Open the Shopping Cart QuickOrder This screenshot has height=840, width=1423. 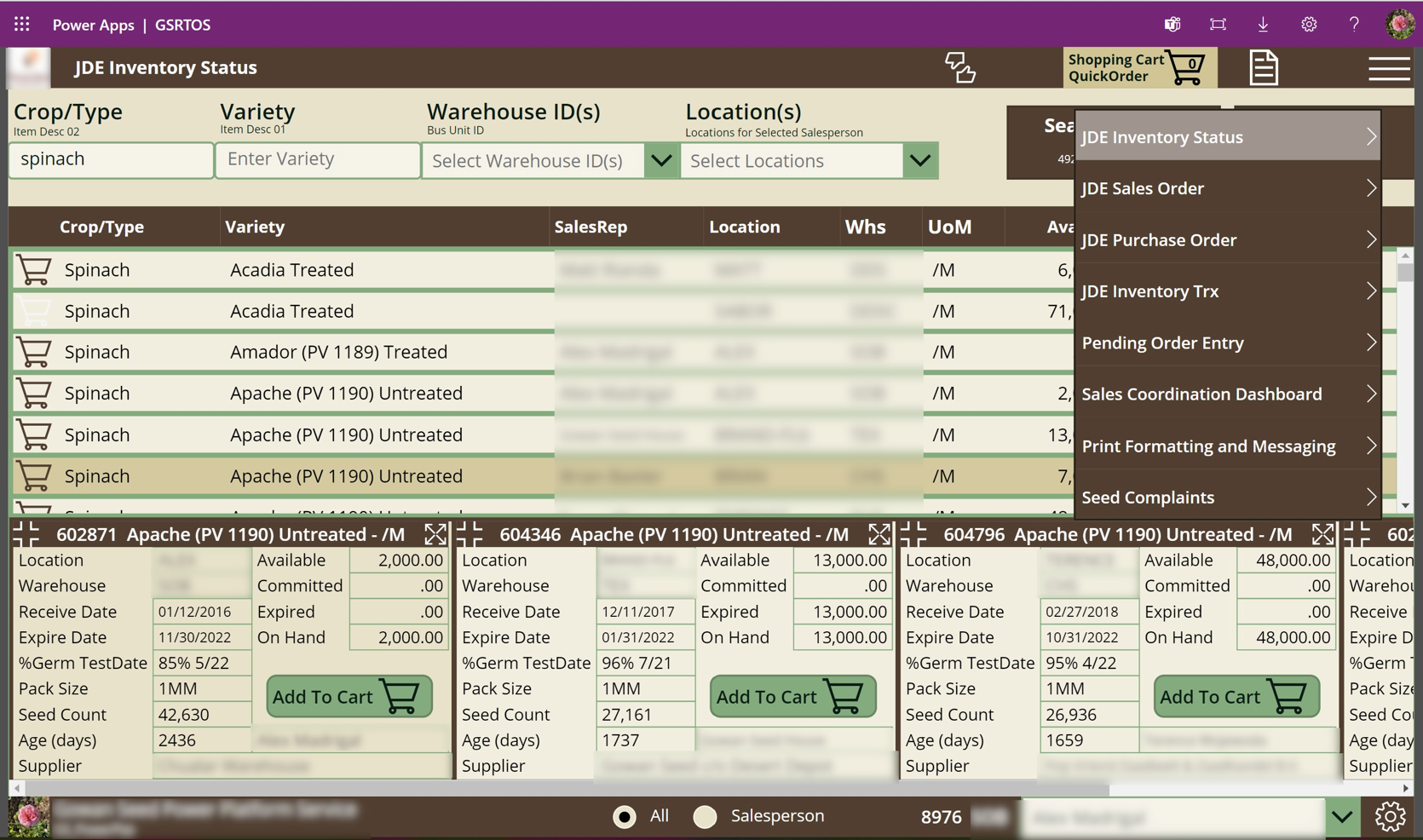(x=1139, y=67)
